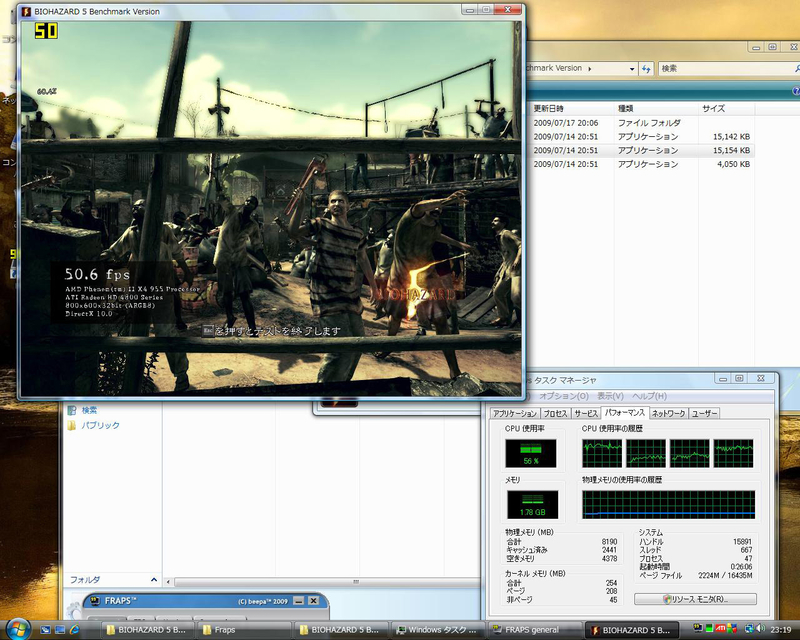Select the パフォーマンス tab

pos(625,412)
